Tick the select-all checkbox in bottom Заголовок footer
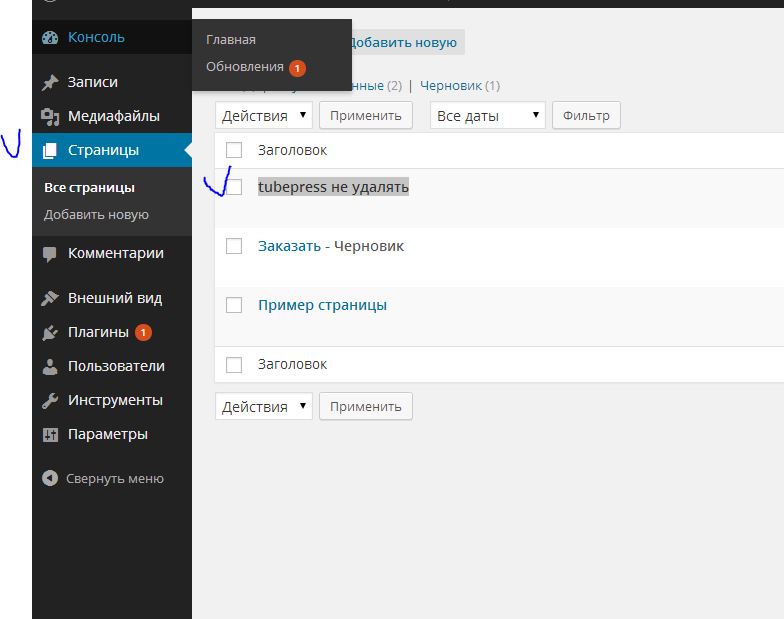Viewport: 784px width, 619px height. tap(234, 364)
